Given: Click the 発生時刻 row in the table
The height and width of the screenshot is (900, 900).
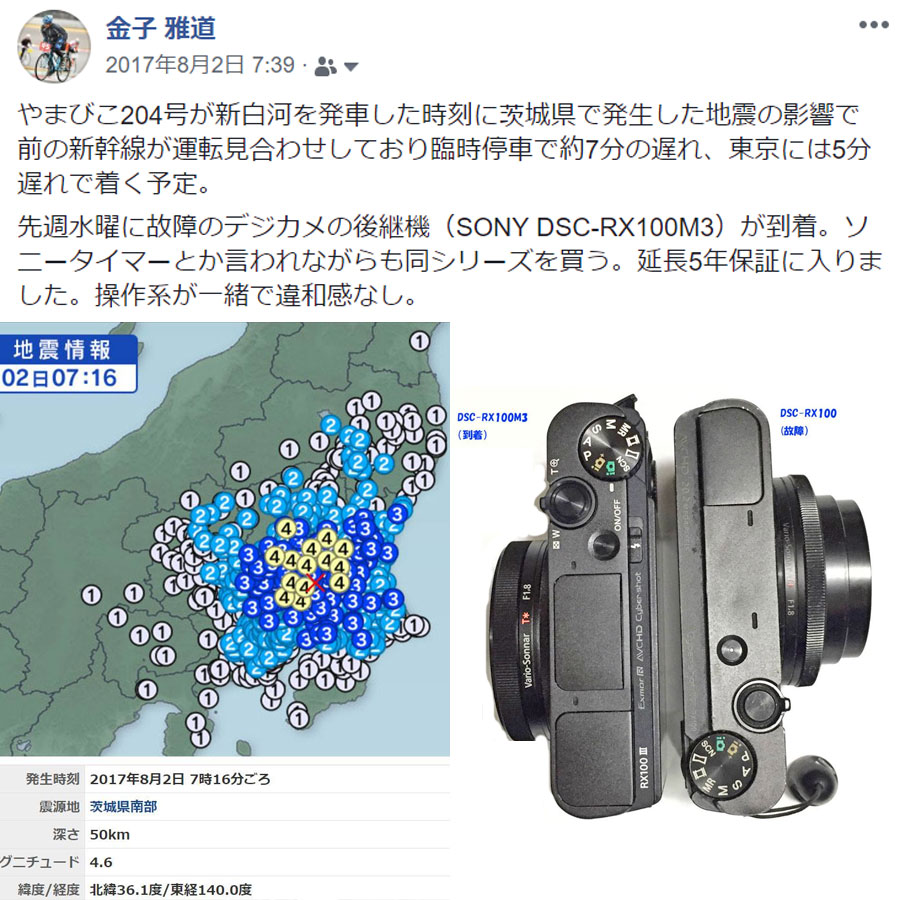Looking at the screenshot, I should [x=224, y=779].
